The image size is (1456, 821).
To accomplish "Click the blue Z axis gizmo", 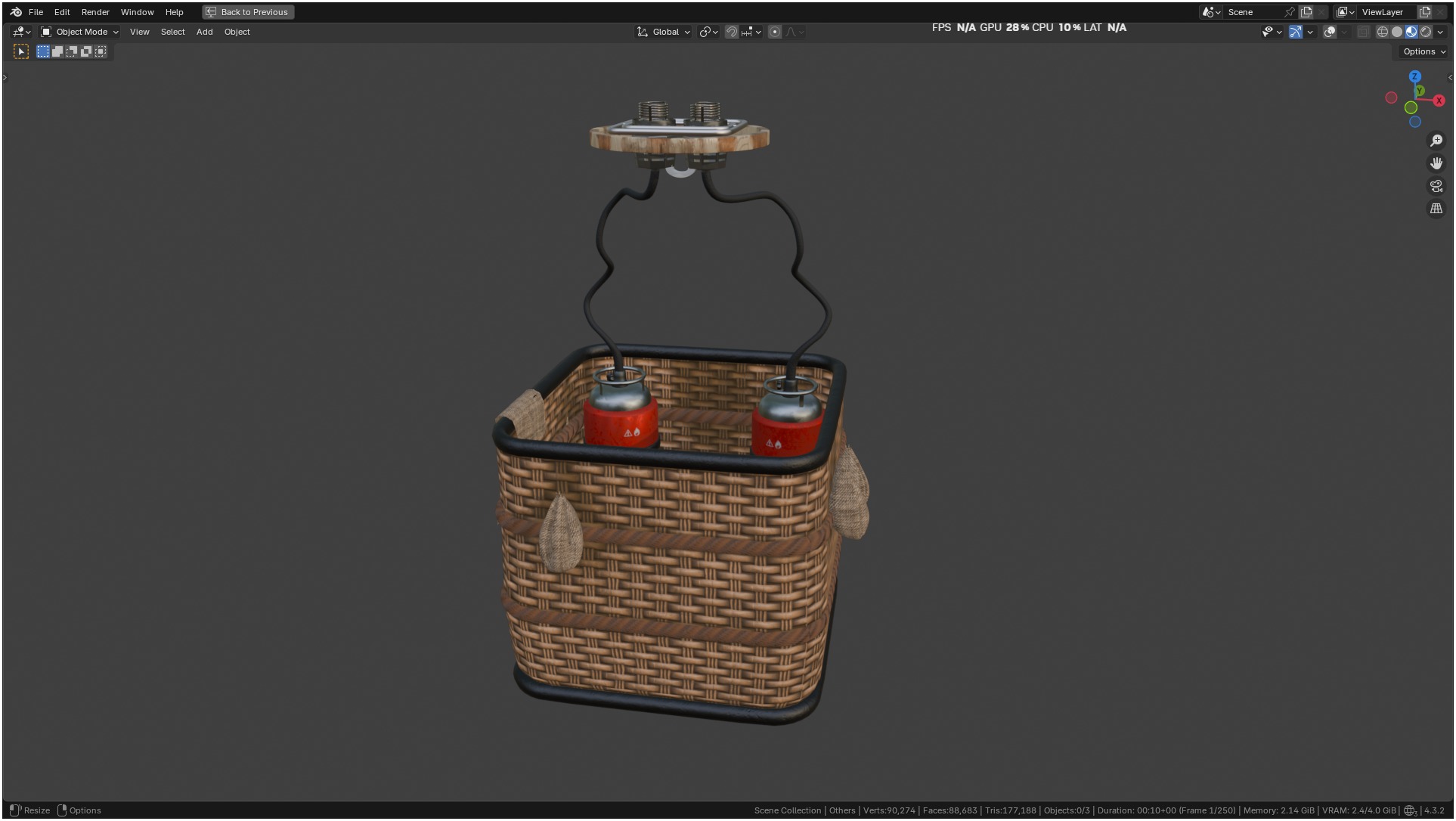I will pyautogui.click(x=1415, y=76).
